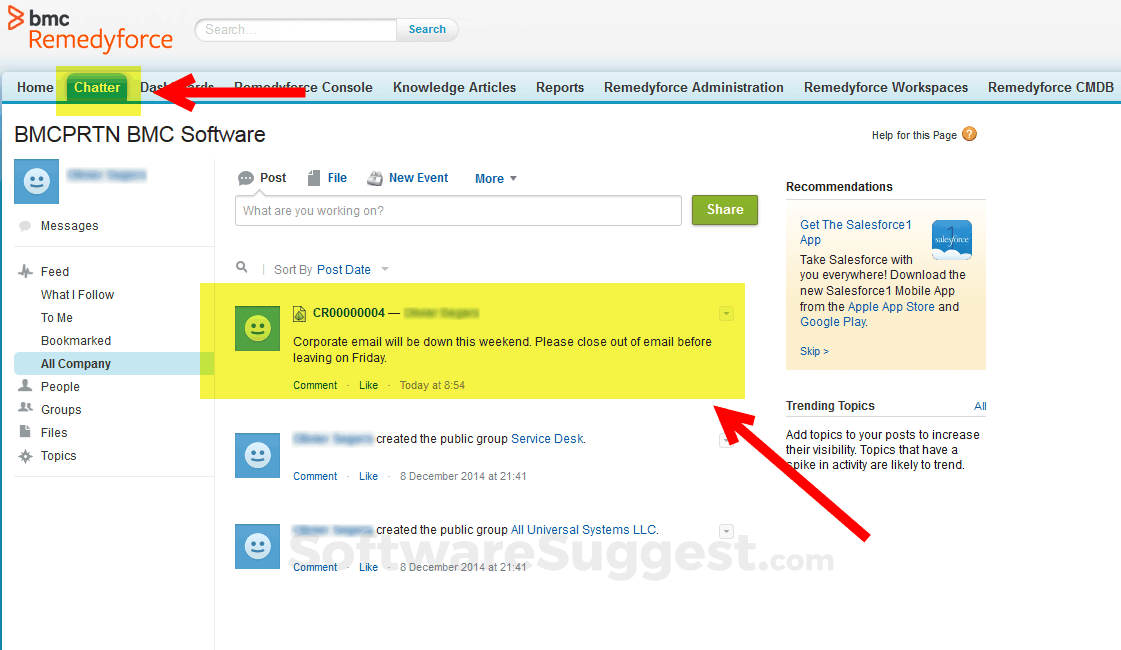This screenshot has height=650, width=1121.
Task: Open the CR00000004 record link
Action: point(349,313)
